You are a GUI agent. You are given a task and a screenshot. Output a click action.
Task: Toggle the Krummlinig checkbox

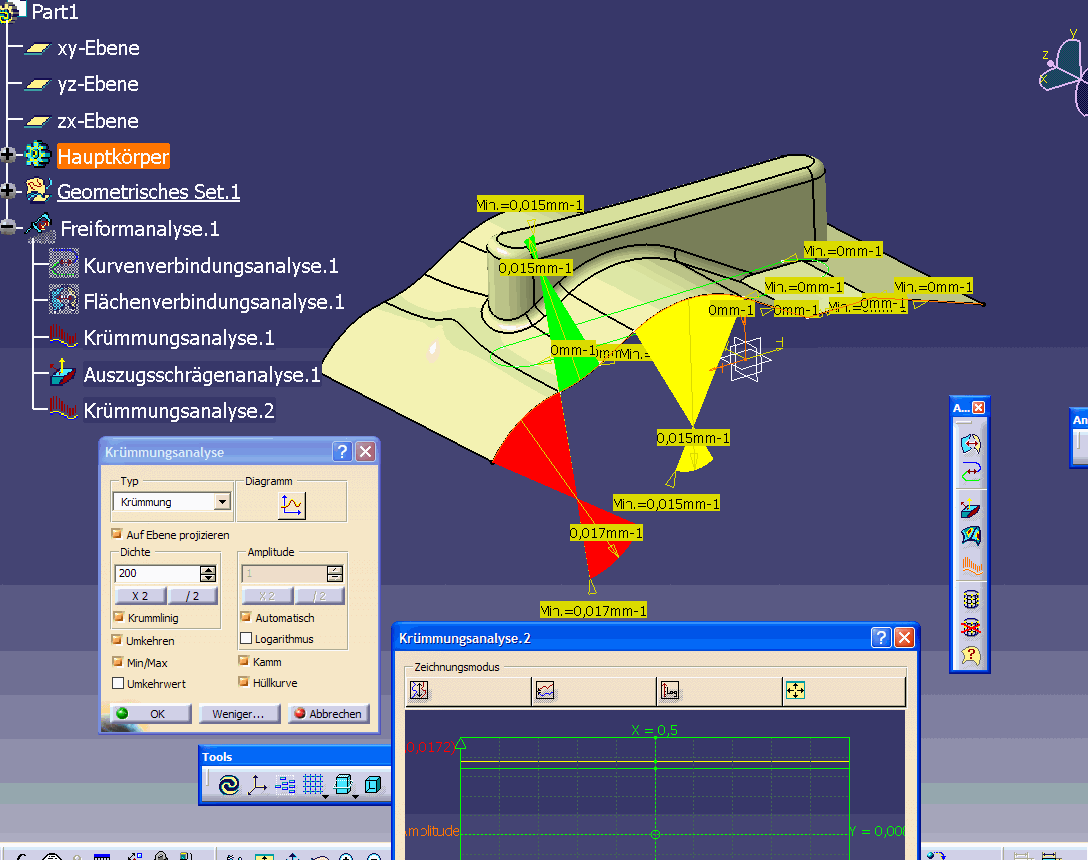tap(119, 617)
